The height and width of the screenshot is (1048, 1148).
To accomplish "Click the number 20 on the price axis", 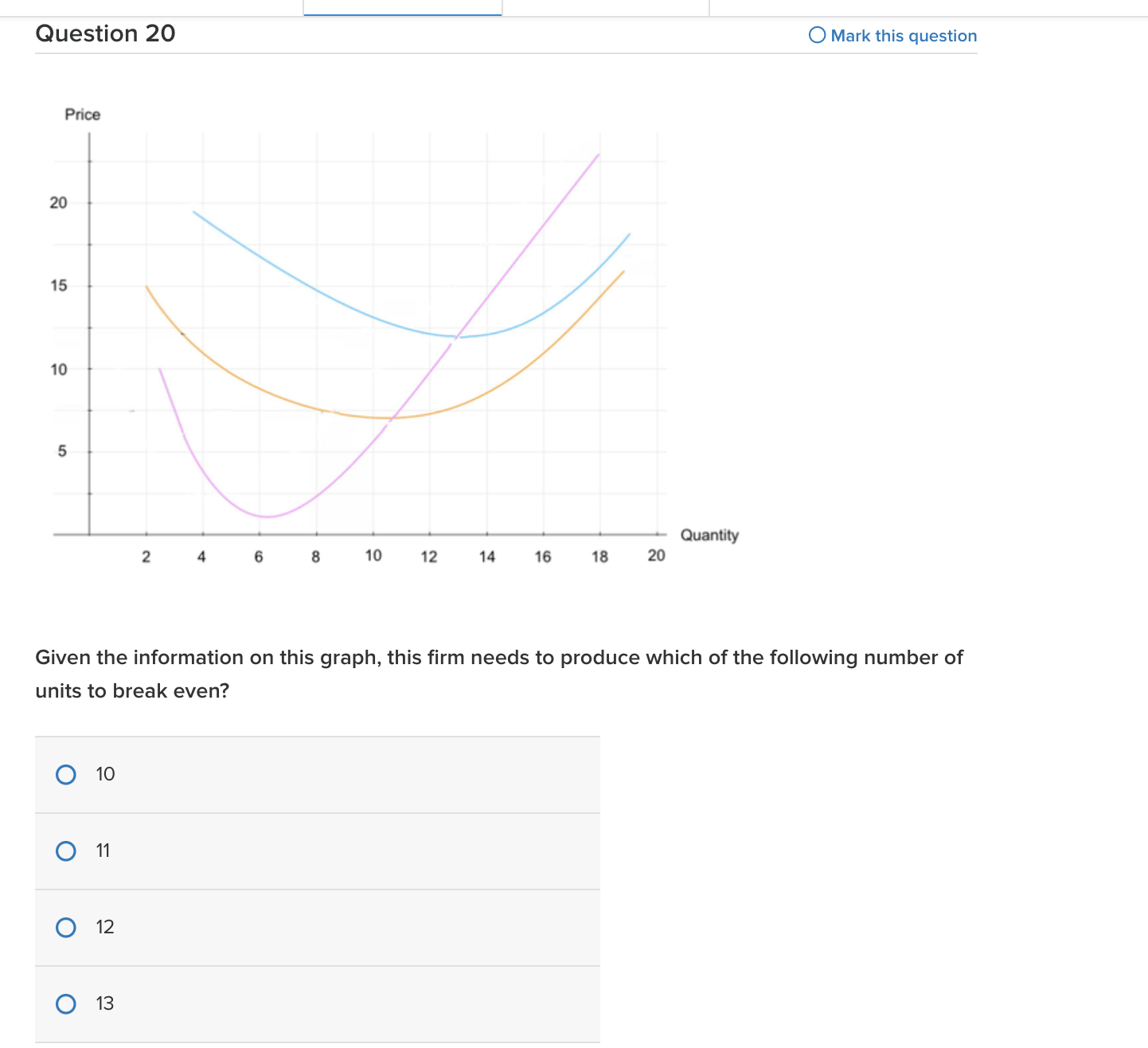I will [x=57, y=202].
